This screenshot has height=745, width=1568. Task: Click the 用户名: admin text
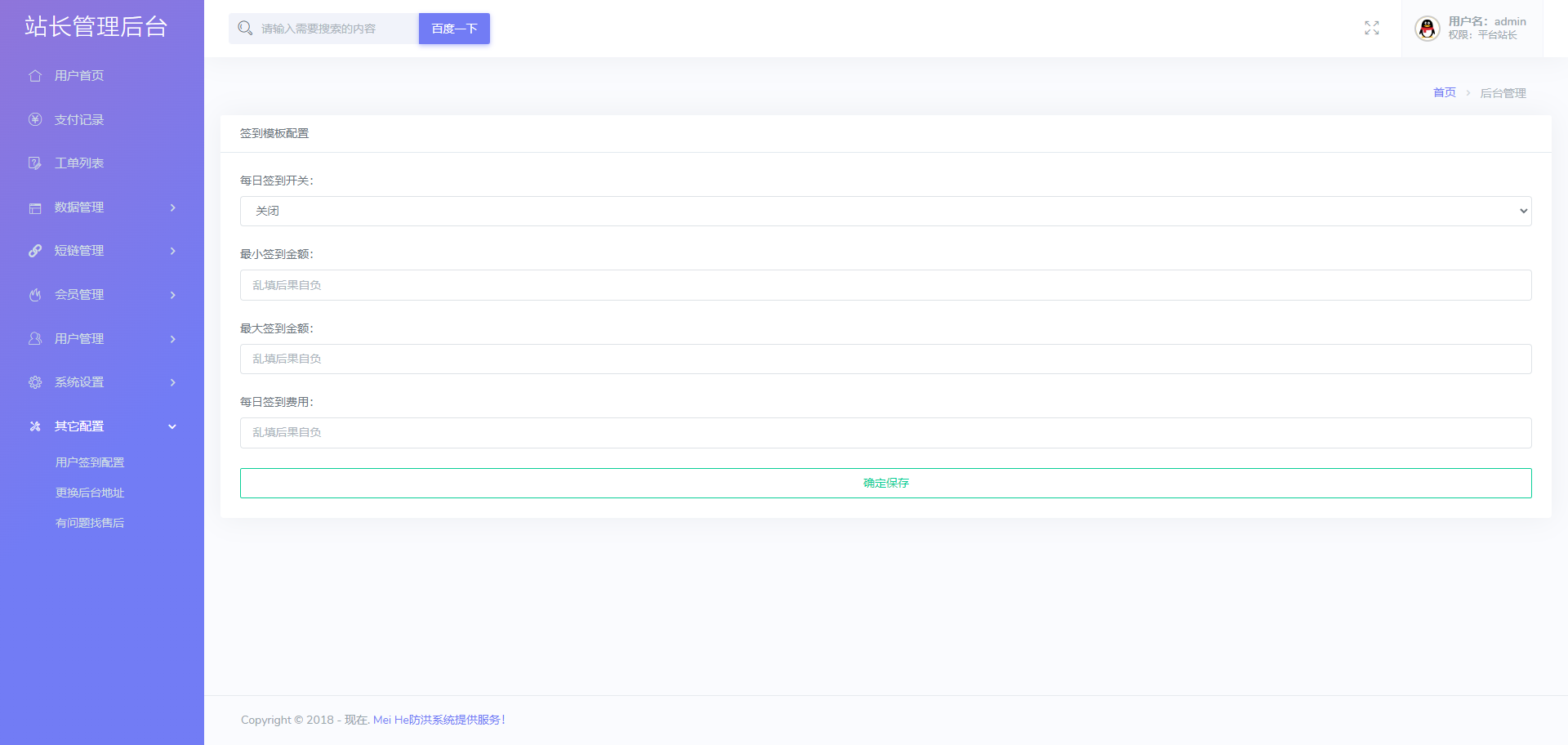click(x=1487, y=21)
